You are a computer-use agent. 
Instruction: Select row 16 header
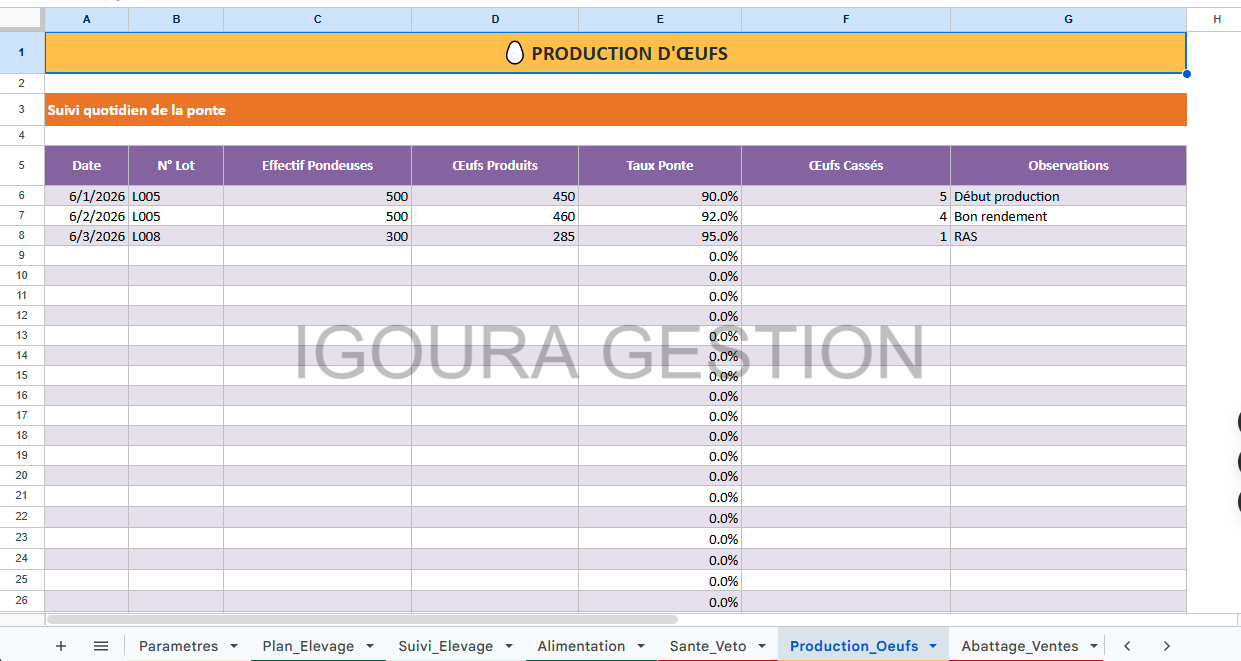click(22, 396)
